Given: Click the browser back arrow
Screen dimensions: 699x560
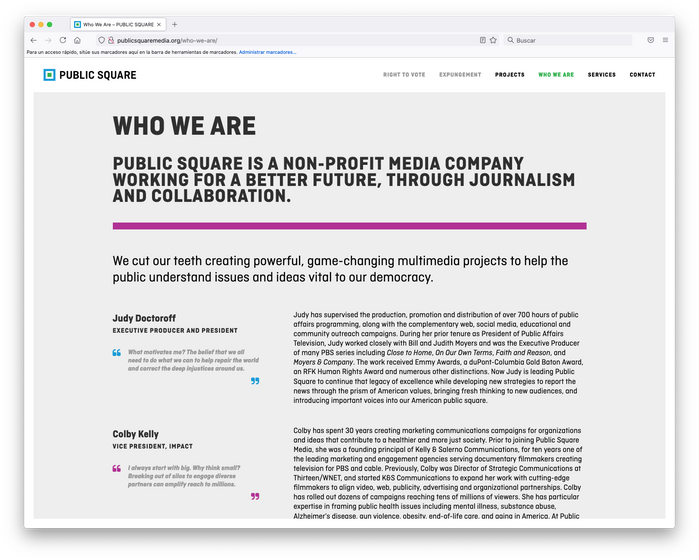Looking at the screenshot, I should 33,40.
